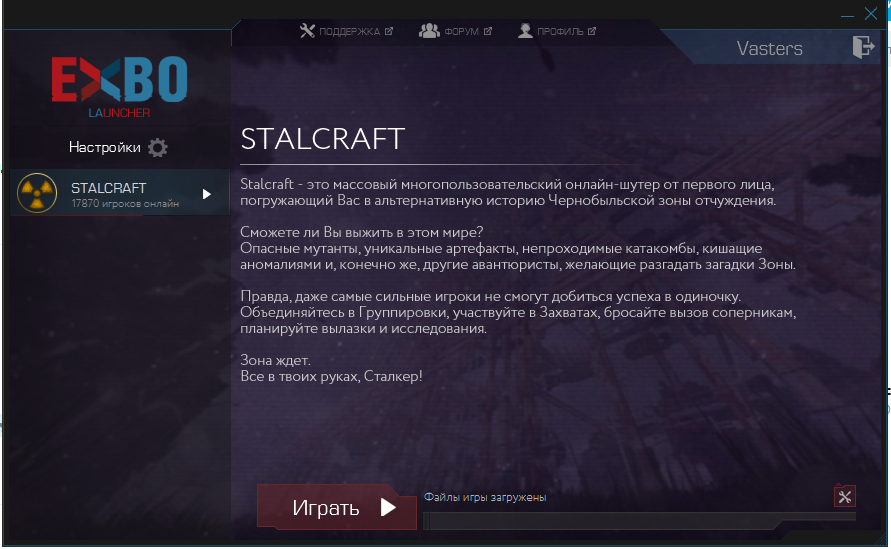The image size is (891, 549).
Task: Click the STALCRAFT heading title
Action: tap(323, 139)
